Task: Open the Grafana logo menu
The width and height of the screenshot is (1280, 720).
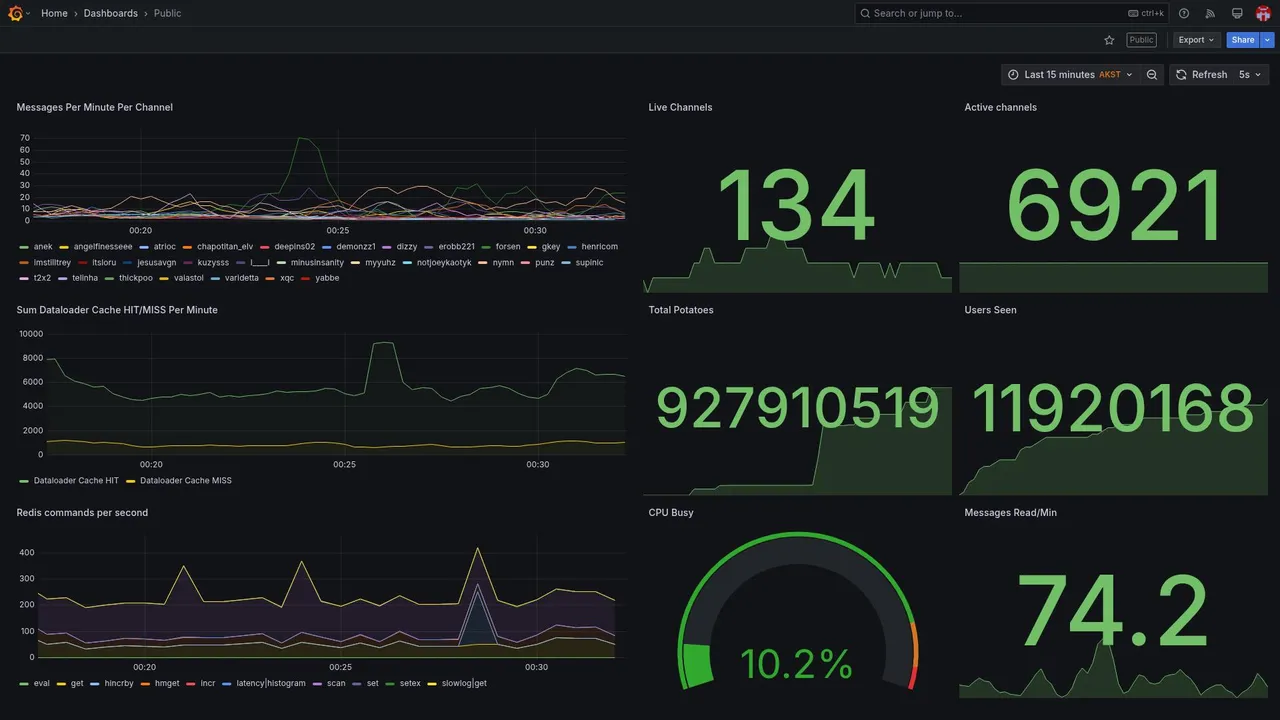Action: [x=15, y=13]
